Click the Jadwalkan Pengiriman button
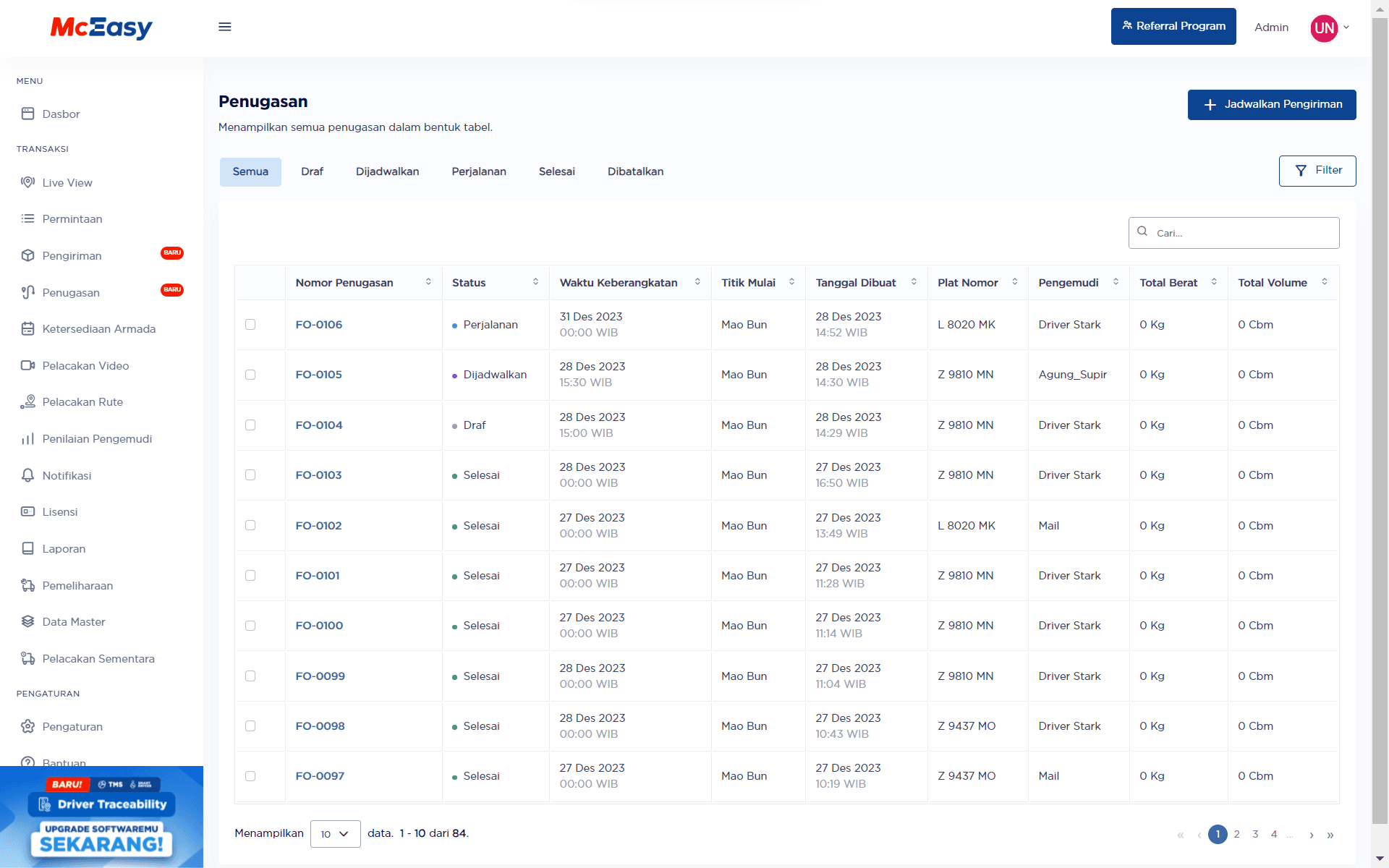The width and height of the screenshot is (1389, 868). tap(1271, 104)
